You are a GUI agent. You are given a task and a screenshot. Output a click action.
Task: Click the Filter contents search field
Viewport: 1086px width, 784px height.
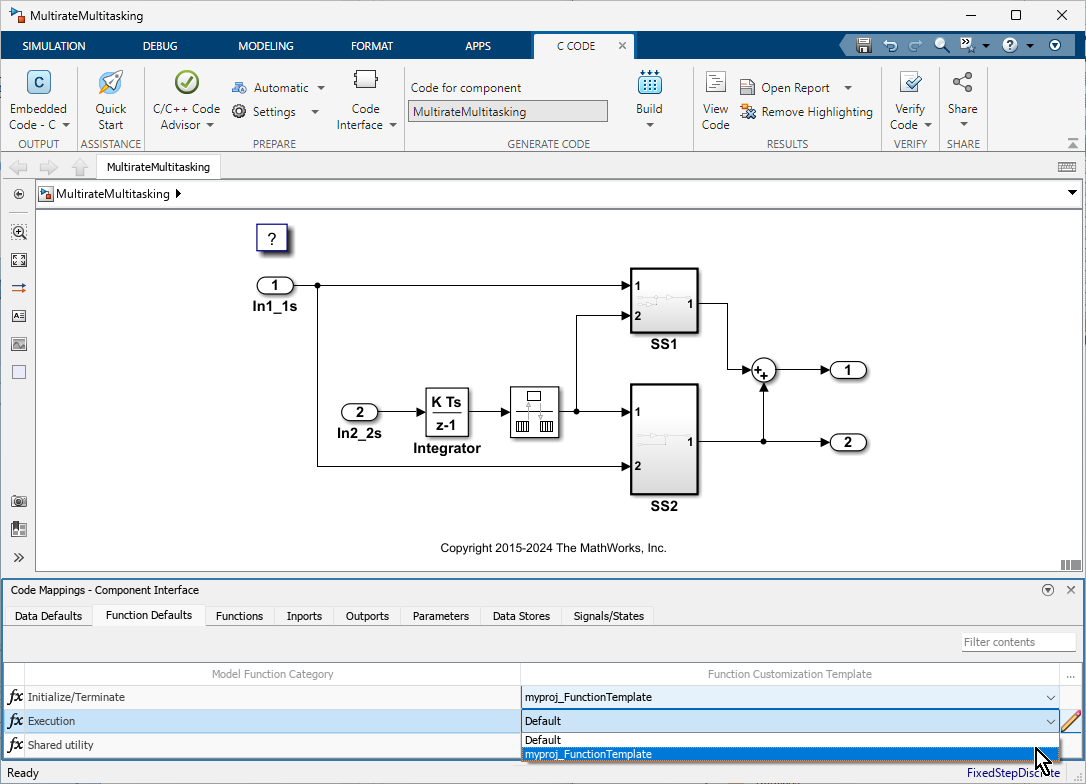pos(1011,642)
